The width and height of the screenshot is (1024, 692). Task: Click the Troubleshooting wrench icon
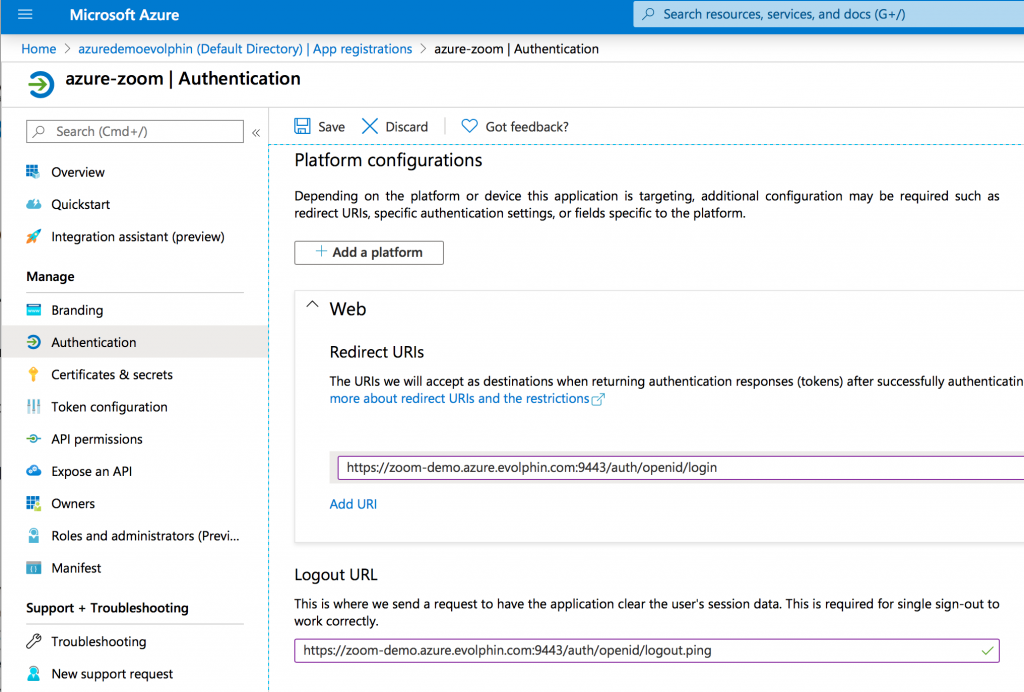click(x=33, y=641)
